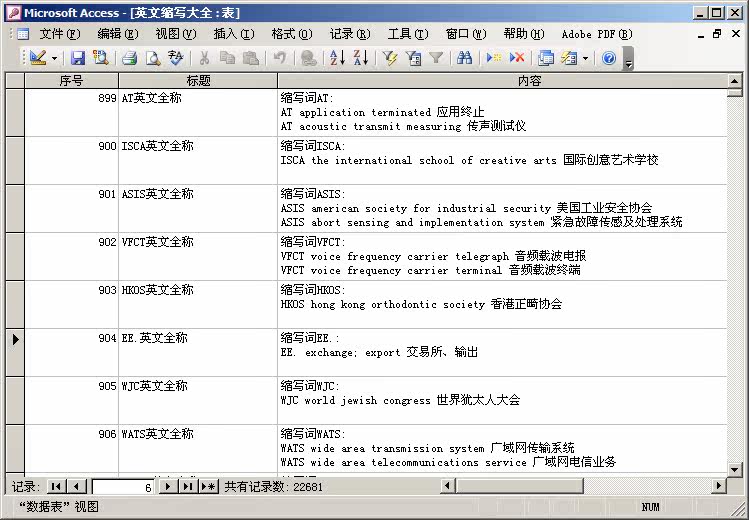749x520 pixels.
Task: Open the Toolbar Options chevron
Action: 629,58
